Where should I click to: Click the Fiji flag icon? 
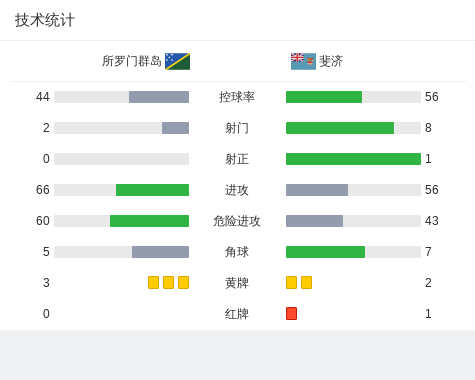pyautogui.click(x=303, y=61)
